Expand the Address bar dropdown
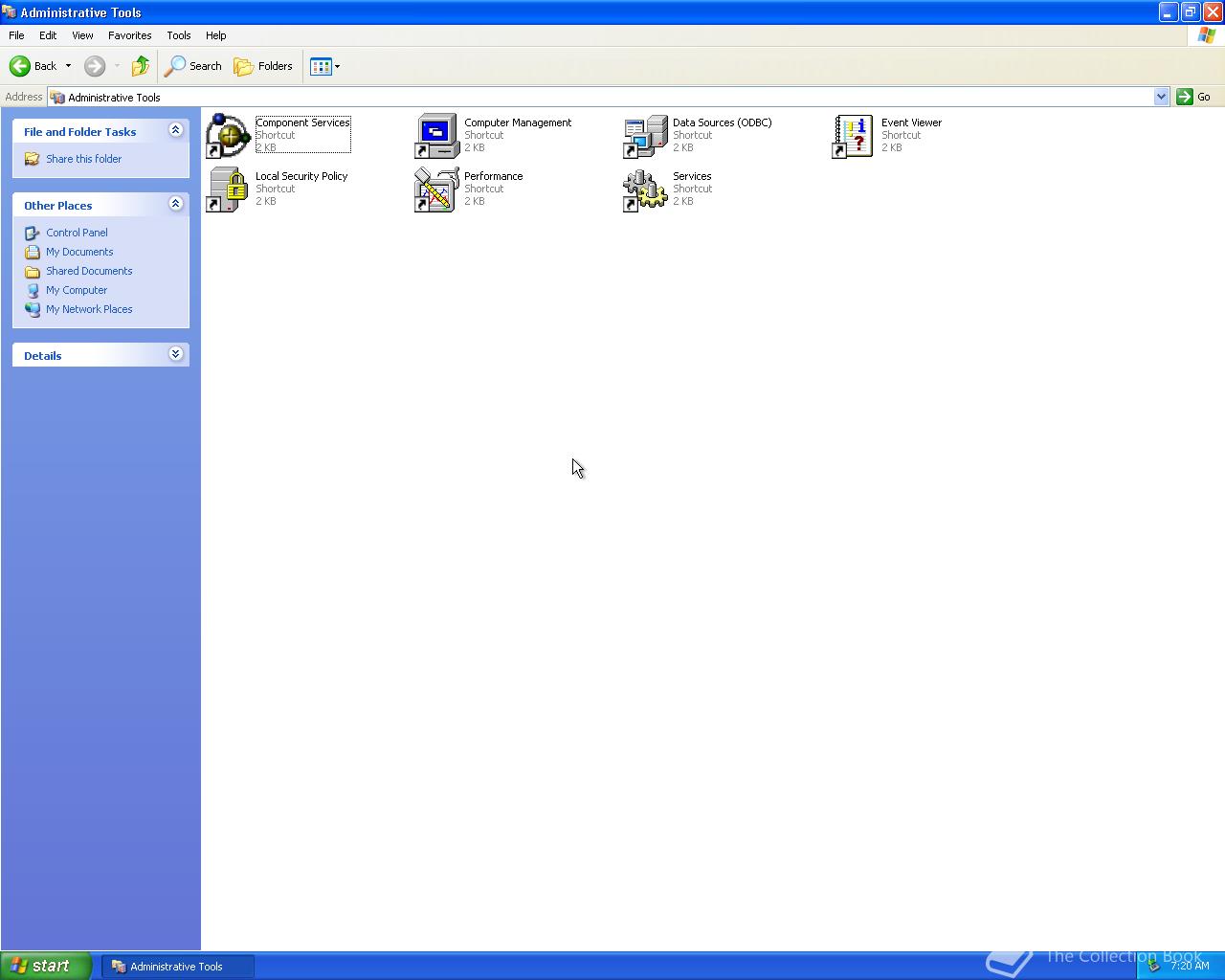Image resolution: width=1225 pixels, height=980 pixels. [1161, 97]
